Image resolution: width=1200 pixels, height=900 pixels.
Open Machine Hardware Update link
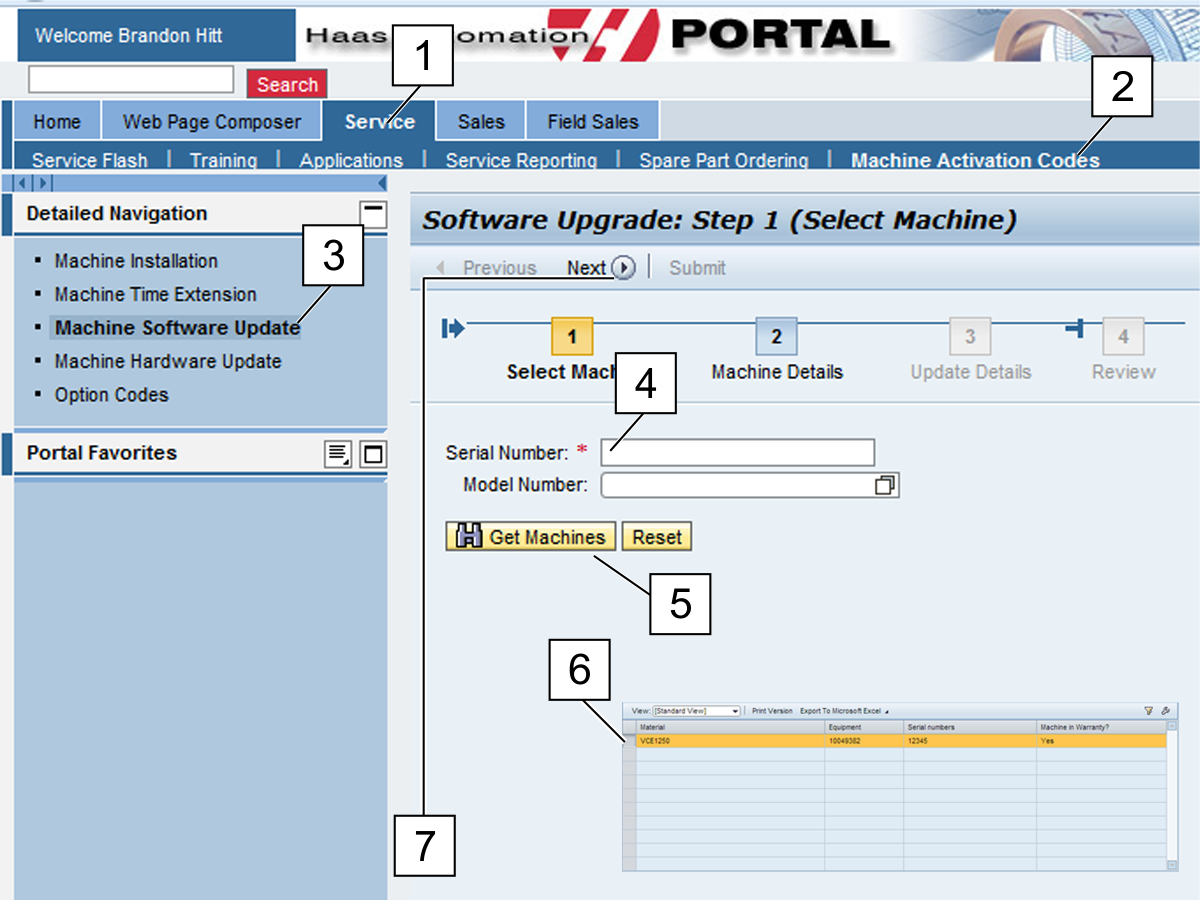point(168,361)
